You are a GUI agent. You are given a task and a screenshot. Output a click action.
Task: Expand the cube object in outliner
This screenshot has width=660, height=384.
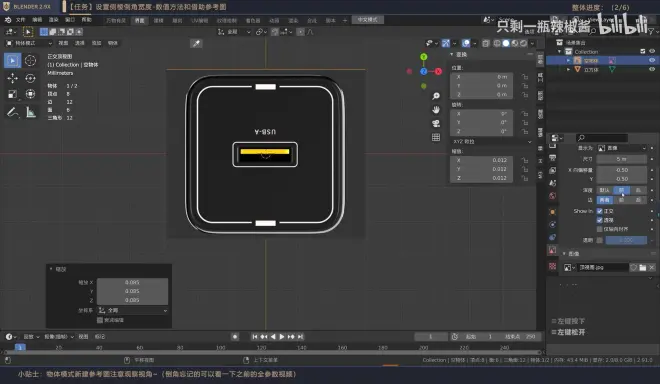coord(568,69)
